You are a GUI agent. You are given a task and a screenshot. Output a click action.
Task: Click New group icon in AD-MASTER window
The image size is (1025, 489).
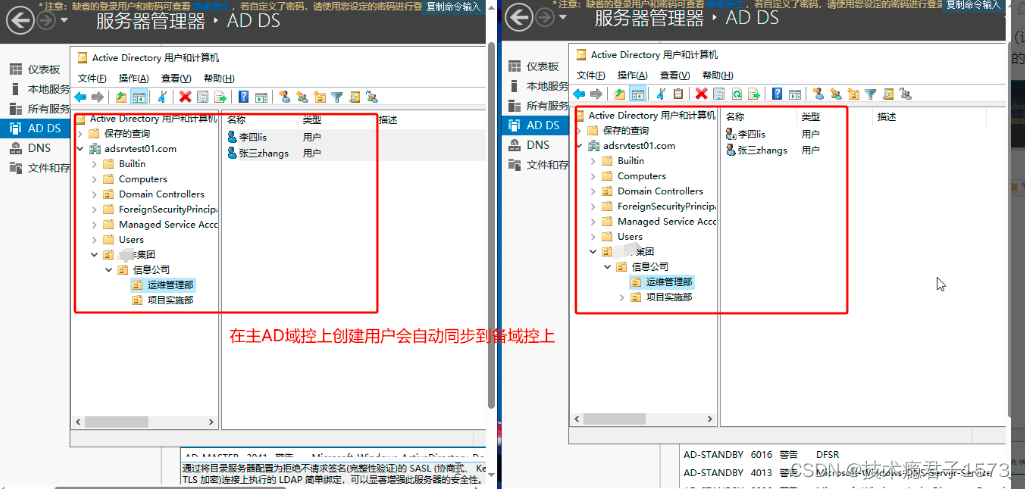(x=301, y=97)
